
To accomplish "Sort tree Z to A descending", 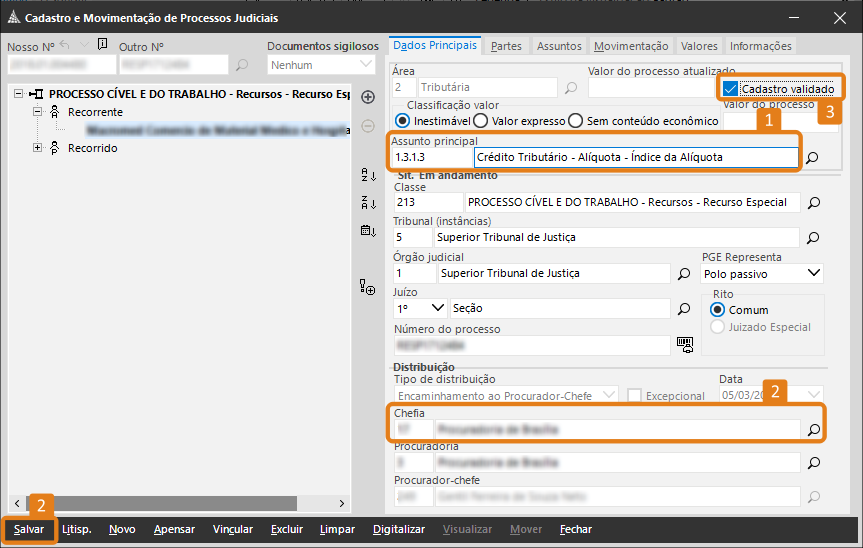I will [x=368, y=203].
